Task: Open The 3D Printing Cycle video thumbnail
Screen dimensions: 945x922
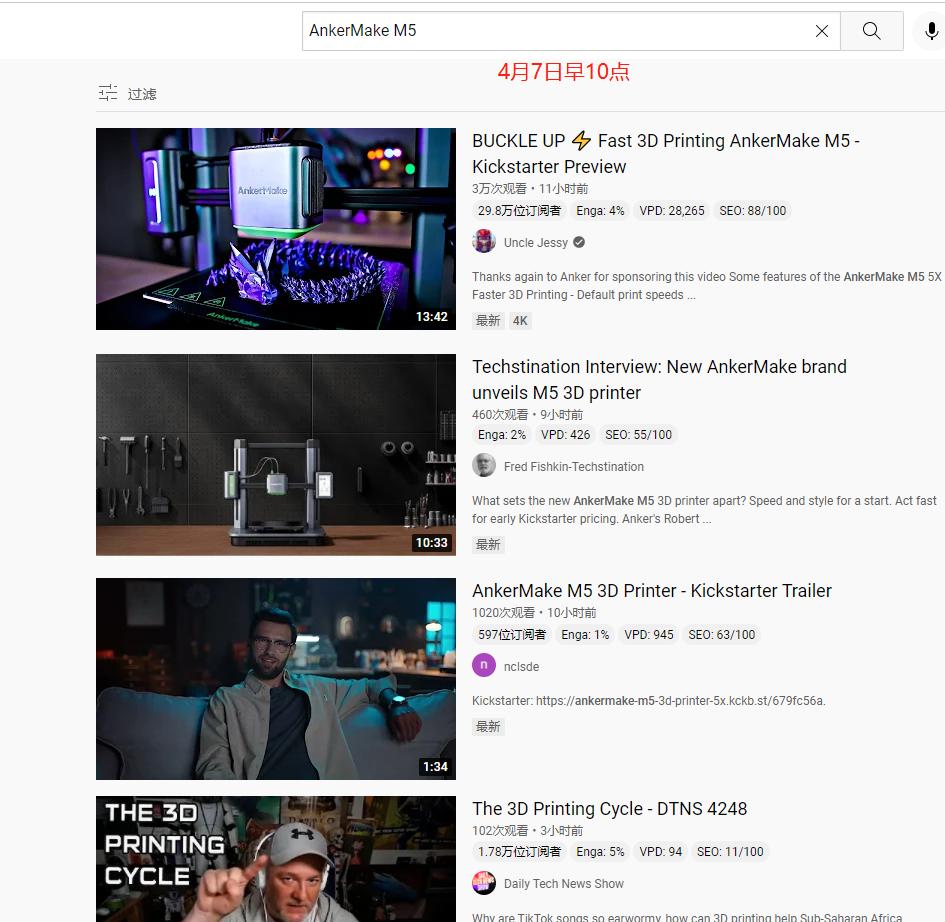Action: (x=275, y=859)
